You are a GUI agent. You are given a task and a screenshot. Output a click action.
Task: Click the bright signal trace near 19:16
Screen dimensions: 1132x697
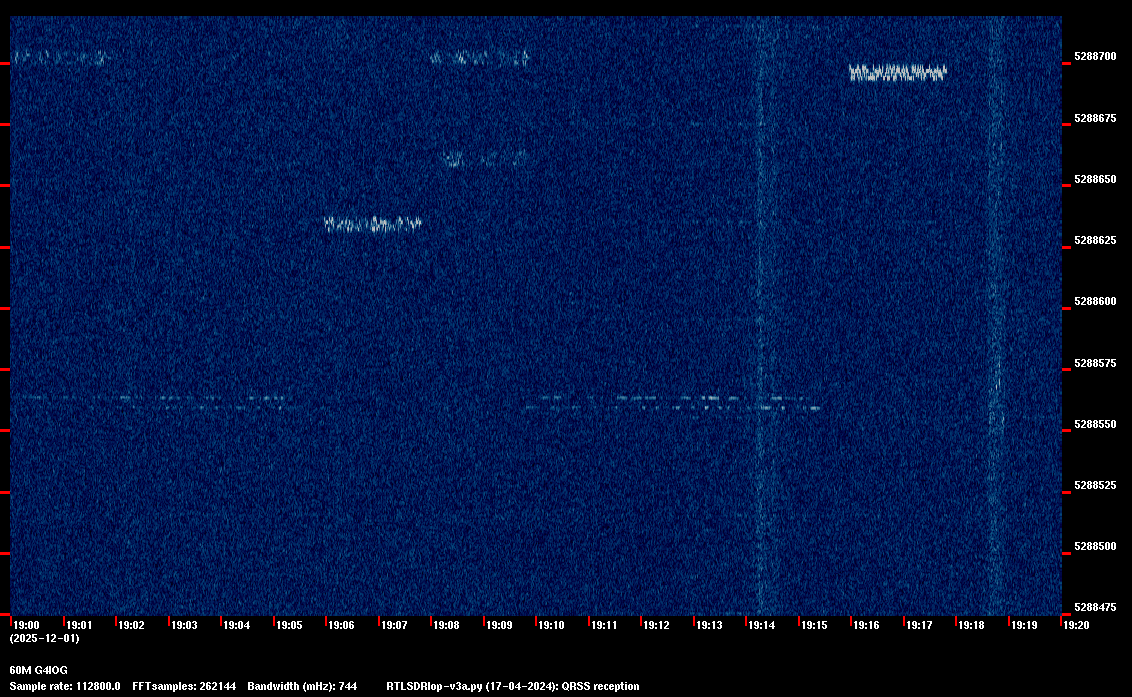[x=897, y=72]
